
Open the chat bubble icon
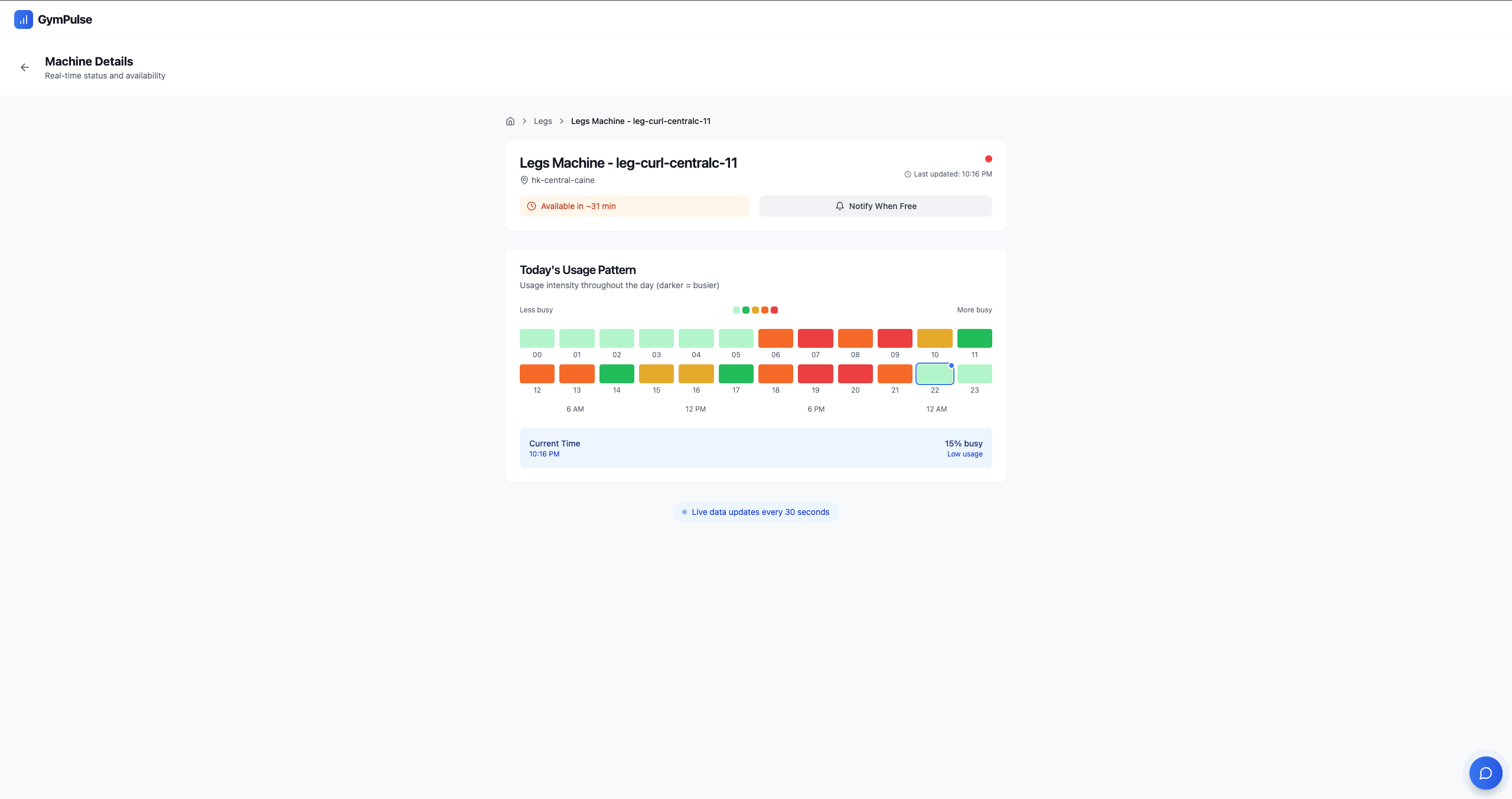[1485, 773]
